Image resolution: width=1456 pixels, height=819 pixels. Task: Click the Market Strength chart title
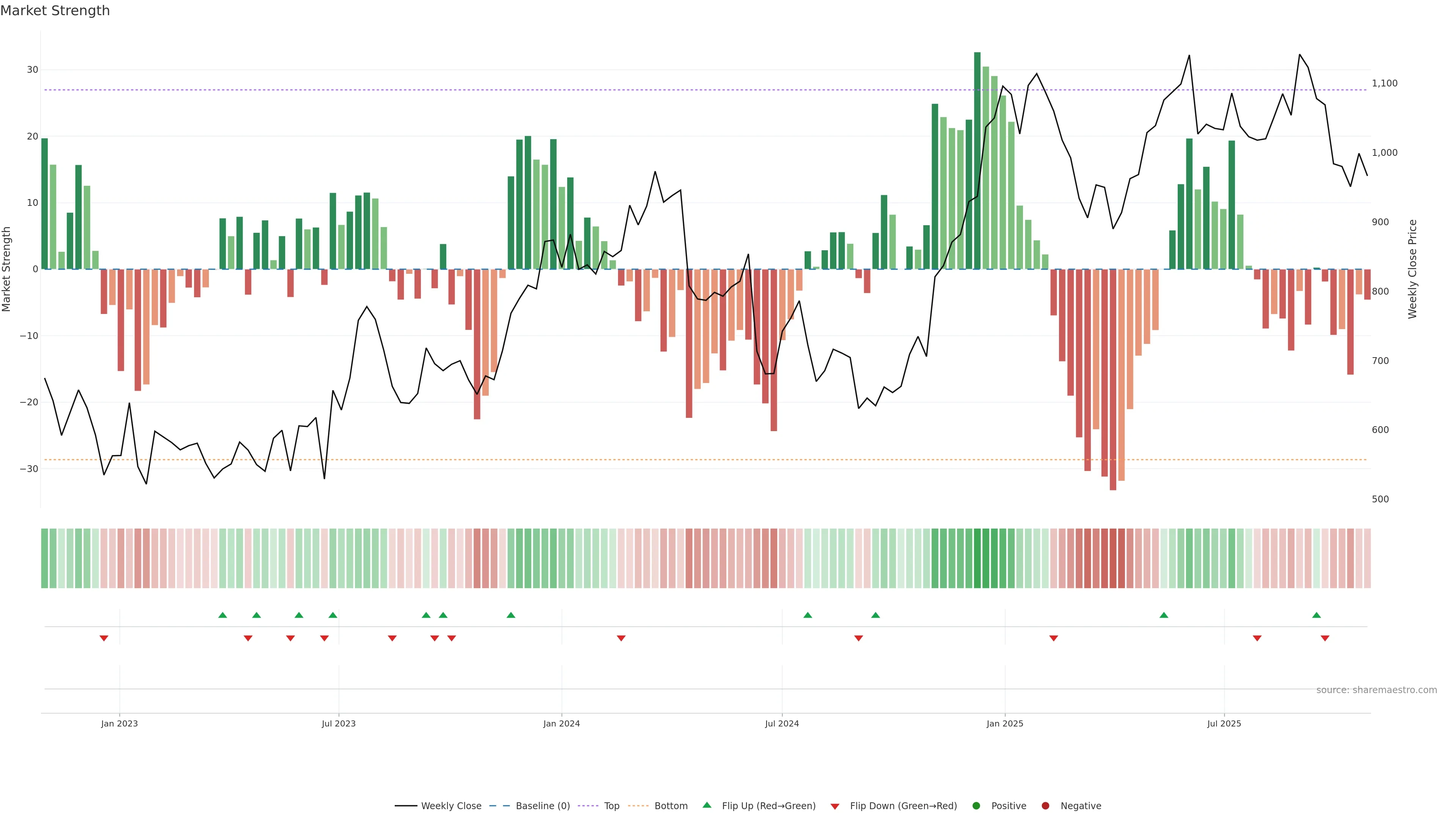click(55, 11)
